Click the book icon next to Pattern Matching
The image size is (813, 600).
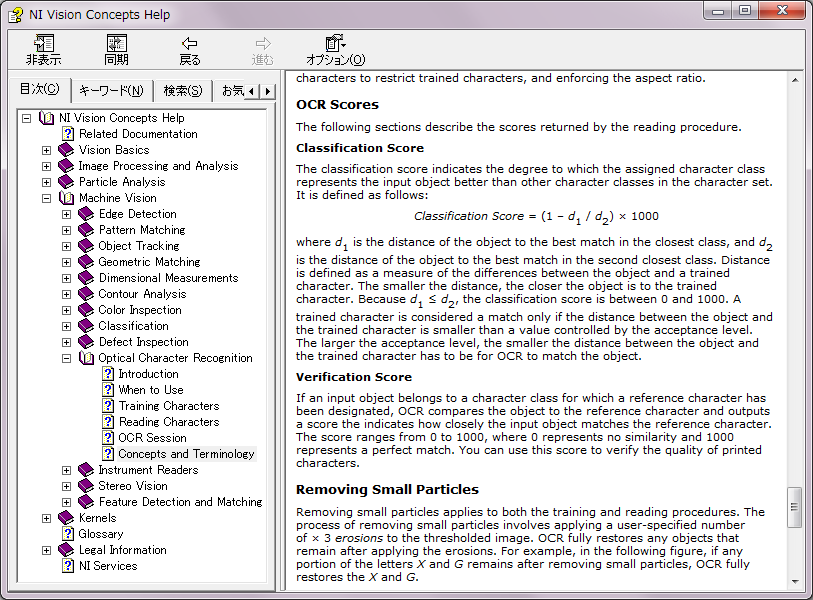pyautogui.click(x=86, y=230)
